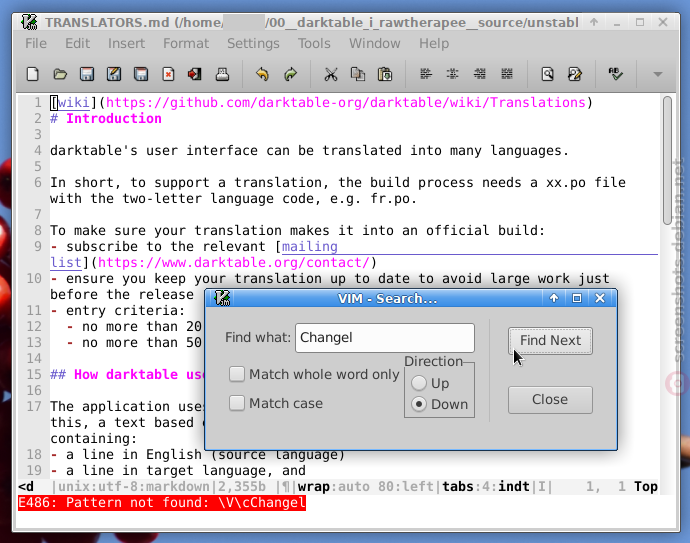Click the red exit door icon
Screen dimensions: 690x543
195,74
